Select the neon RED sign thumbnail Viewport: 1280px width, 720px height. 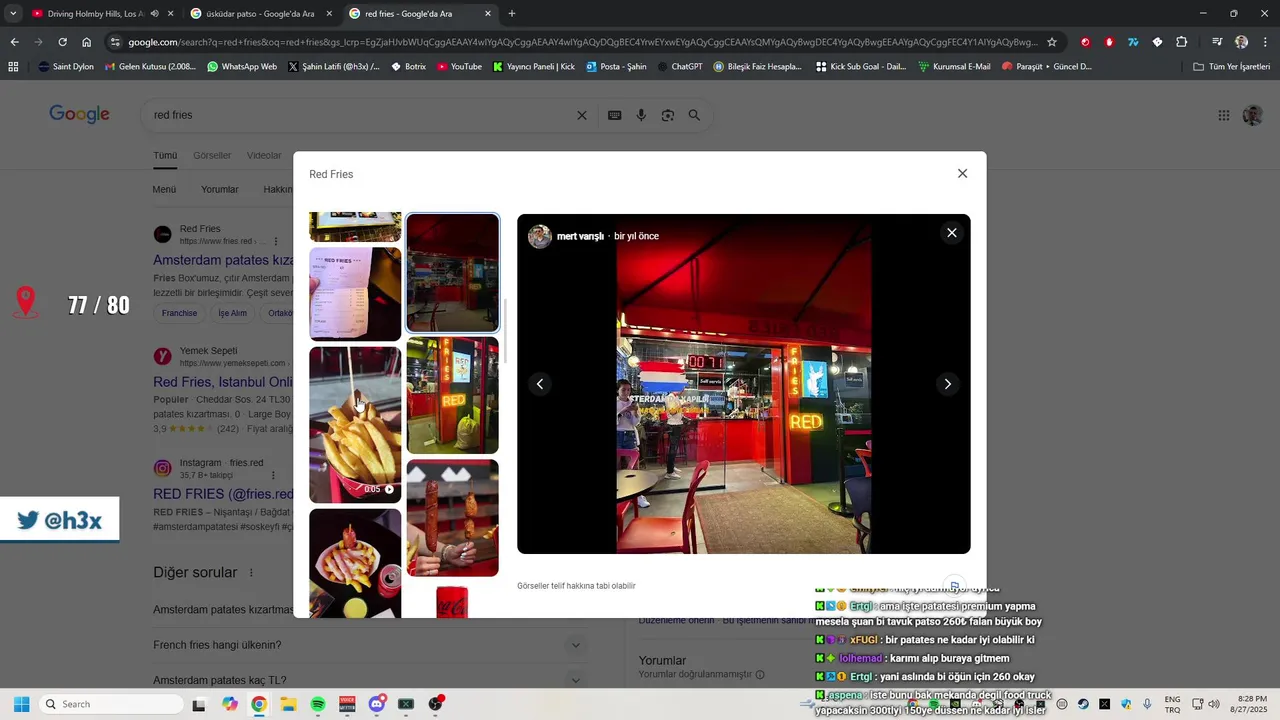(452, 395)
